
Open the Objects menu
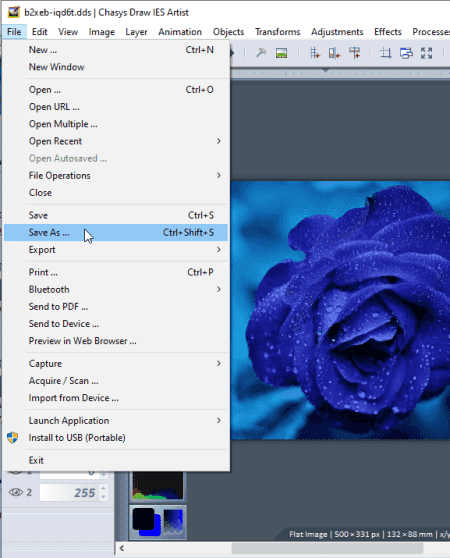228,32
